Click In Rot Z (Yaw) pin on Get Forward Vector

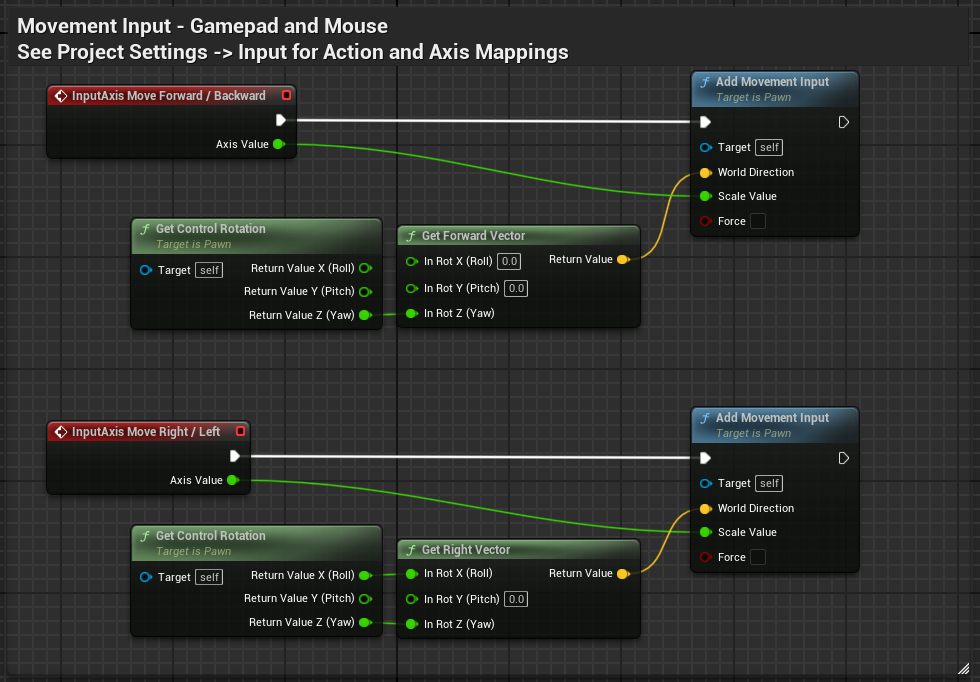[x=411, y=313]
